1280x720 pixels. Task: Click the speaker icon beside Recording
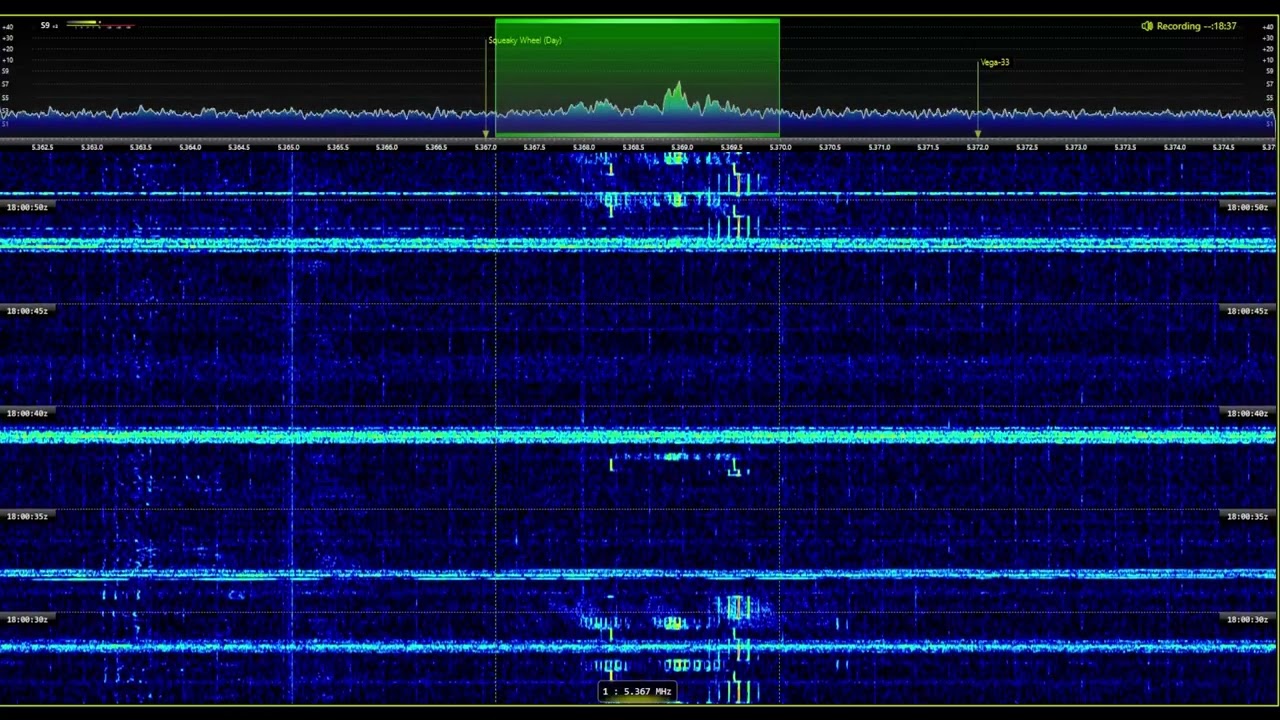point(1147,26)
